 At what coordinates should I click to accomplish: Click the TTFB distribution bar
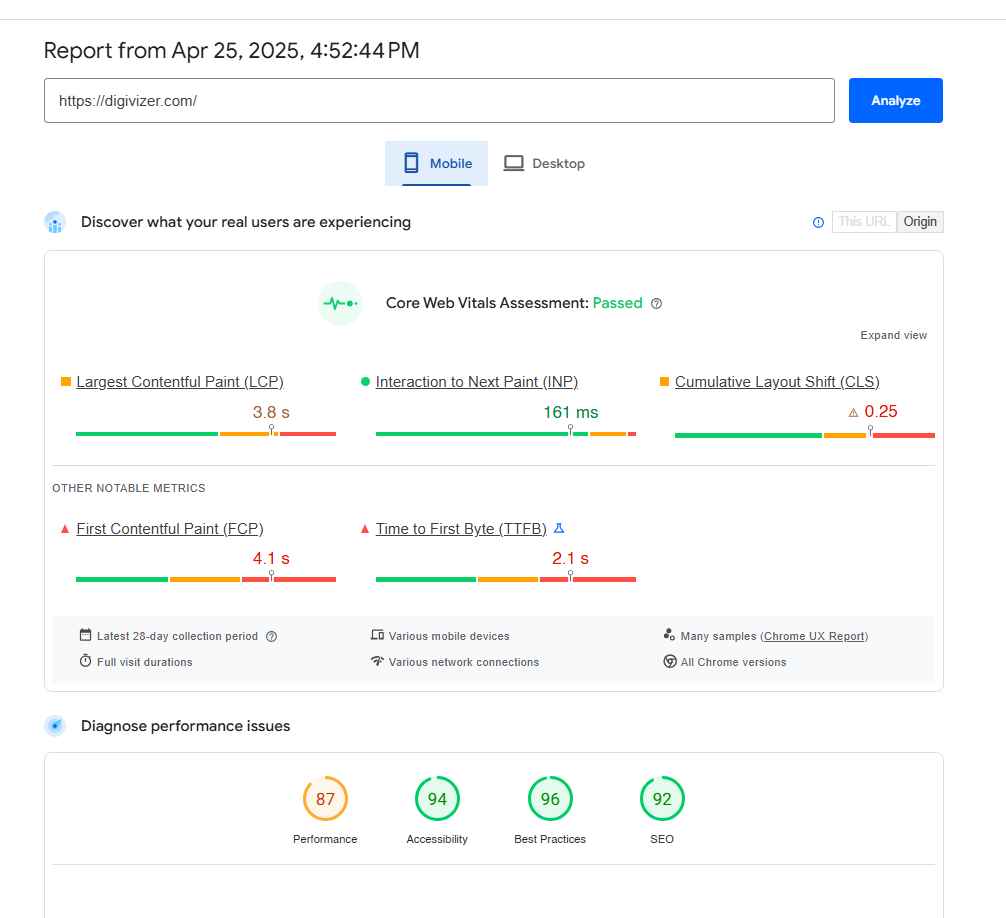(x=506, y=579)
